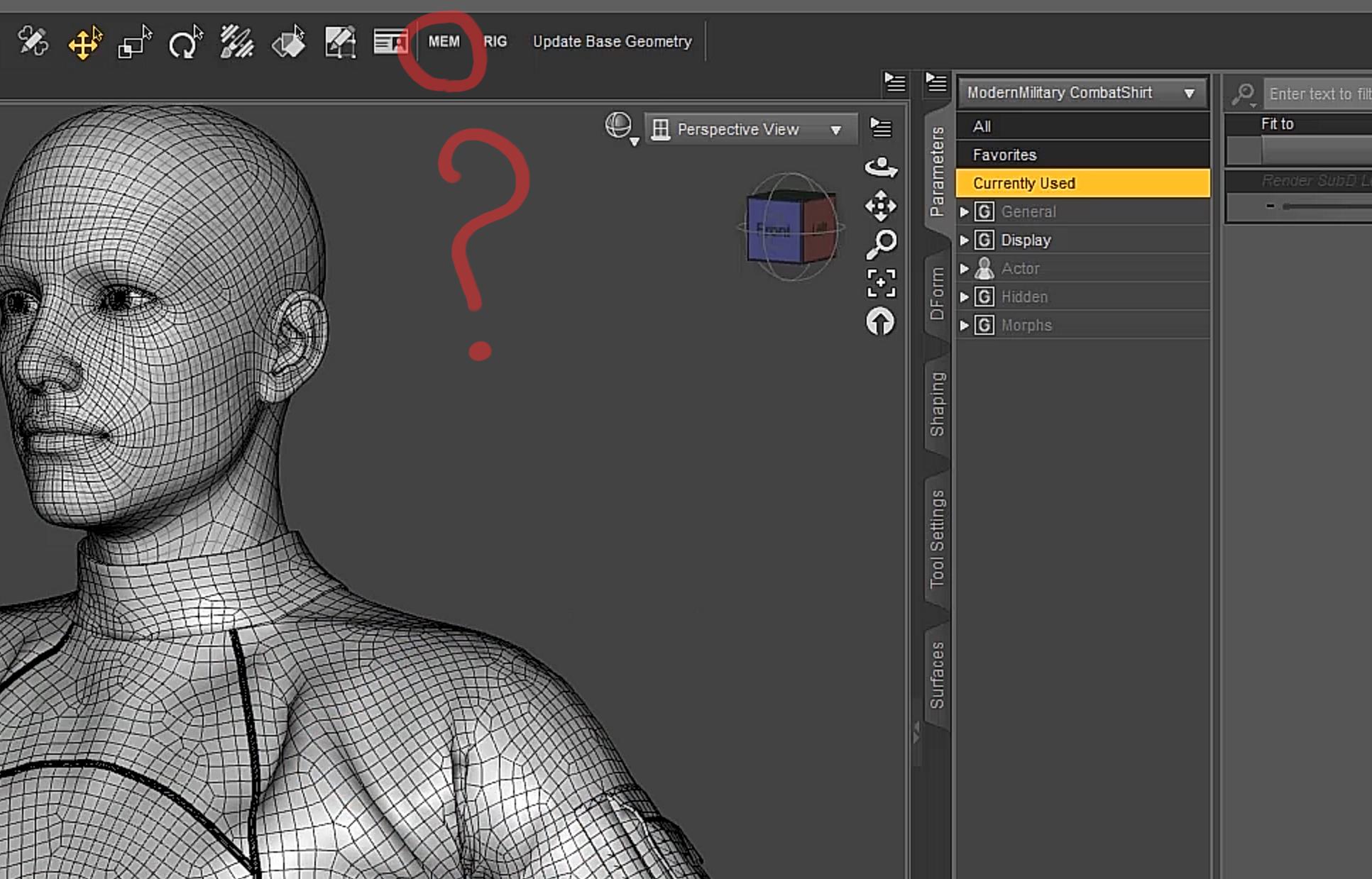
Task: Click the parameter filter text field
Action: [1317, 94]
